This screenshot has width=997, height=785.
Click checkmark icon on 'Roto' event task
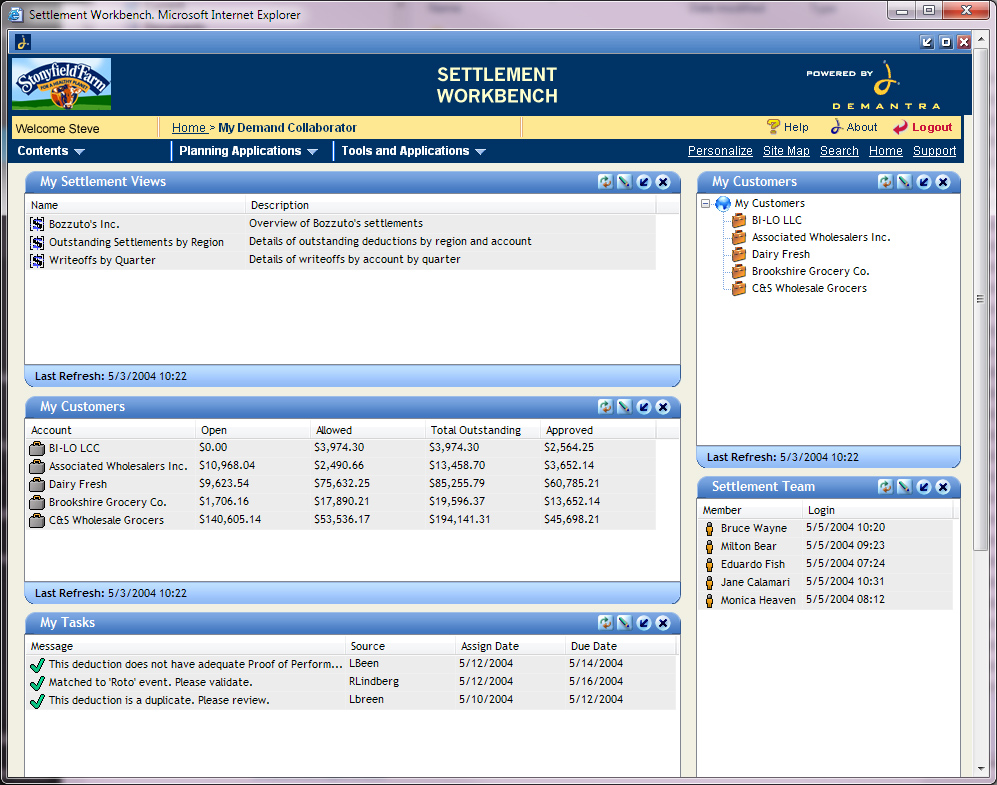coord(37,683)
